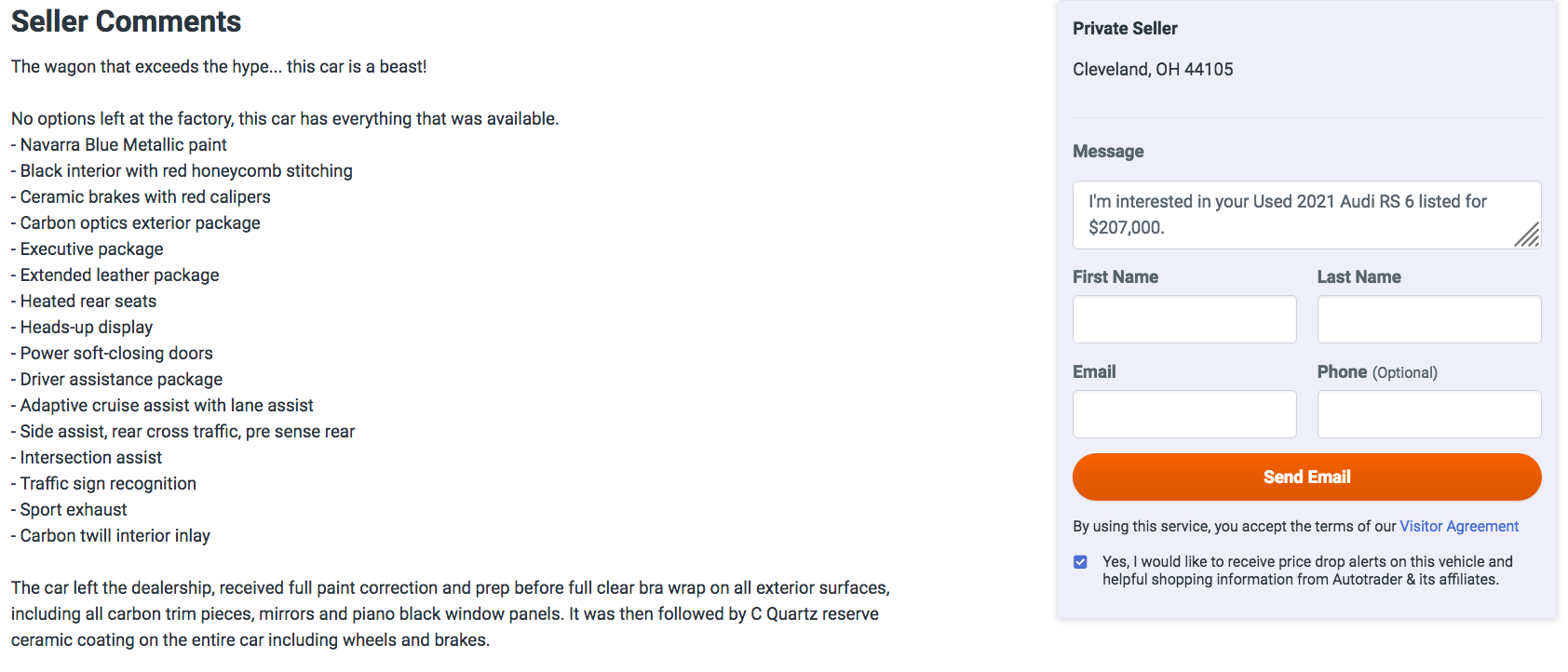
Task: Click the Private Seller heading
Action: click(1124, 28)
